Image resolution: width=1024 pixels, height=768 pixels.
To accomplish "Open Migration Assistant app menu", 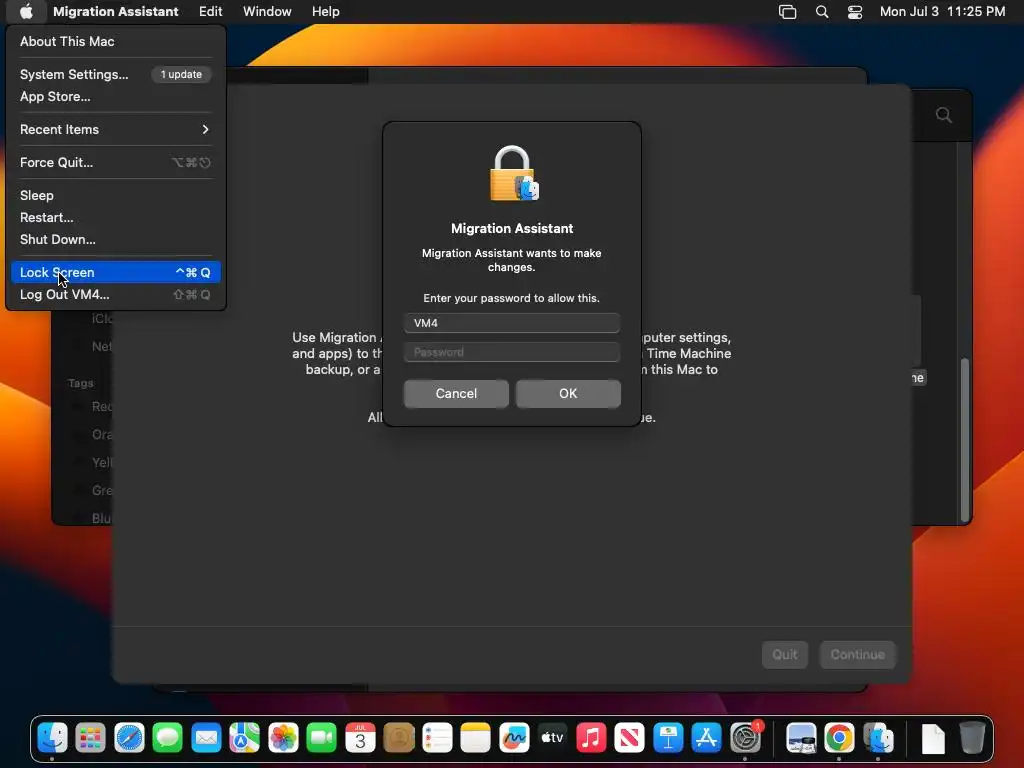I will (x=116, y=11).
